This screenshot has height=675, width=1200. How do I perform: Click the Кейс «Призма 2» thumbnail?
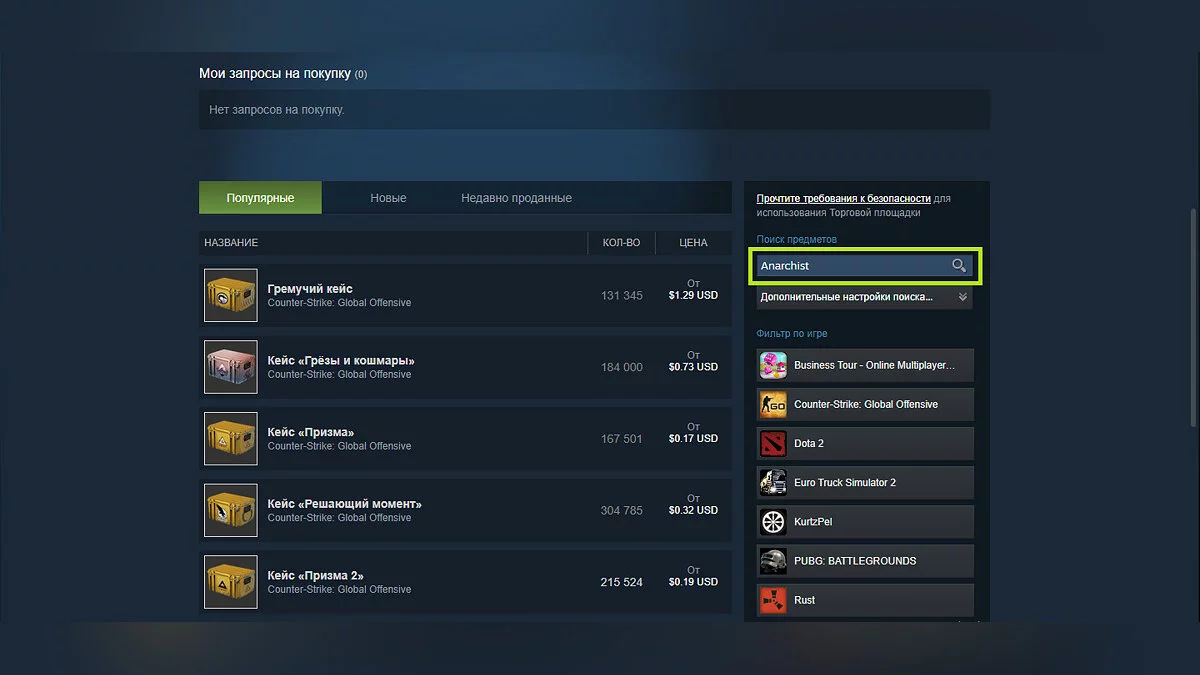pyautogui.click(x=231, y=582)
